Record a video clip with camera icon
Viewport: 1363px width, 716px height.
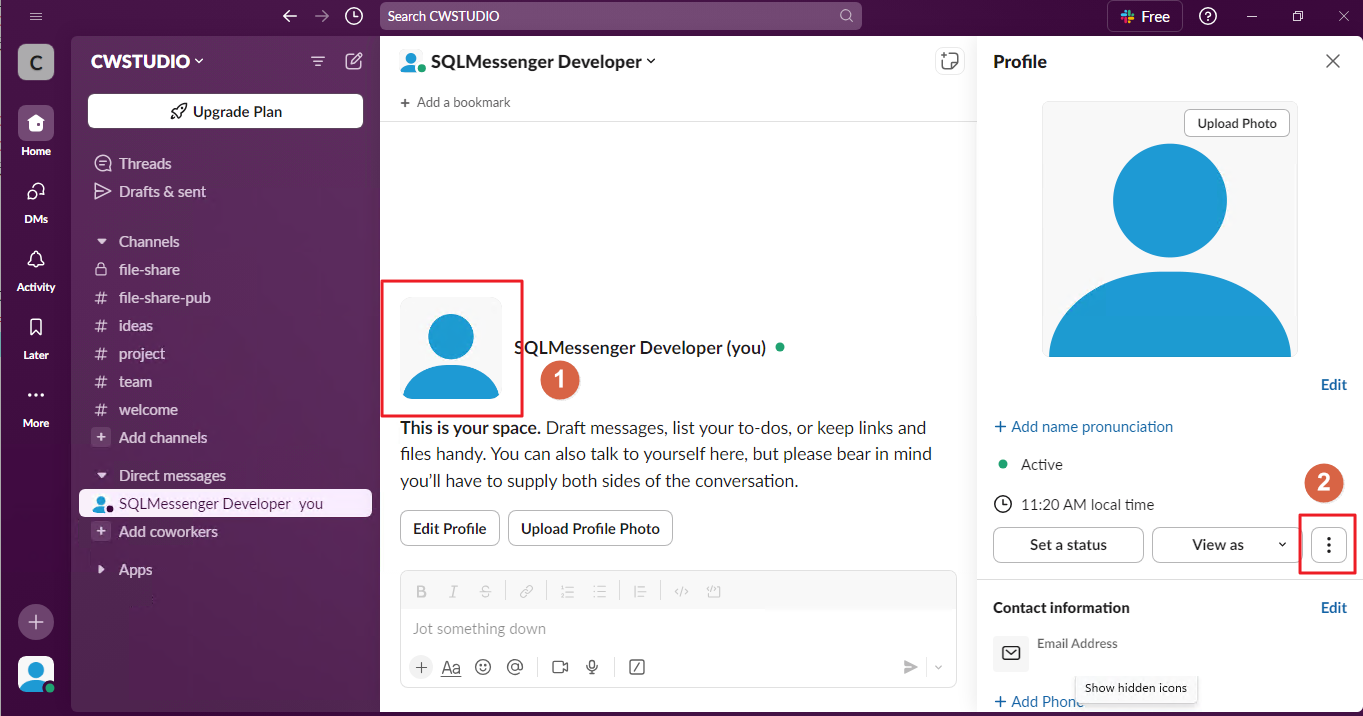[560, 667]
